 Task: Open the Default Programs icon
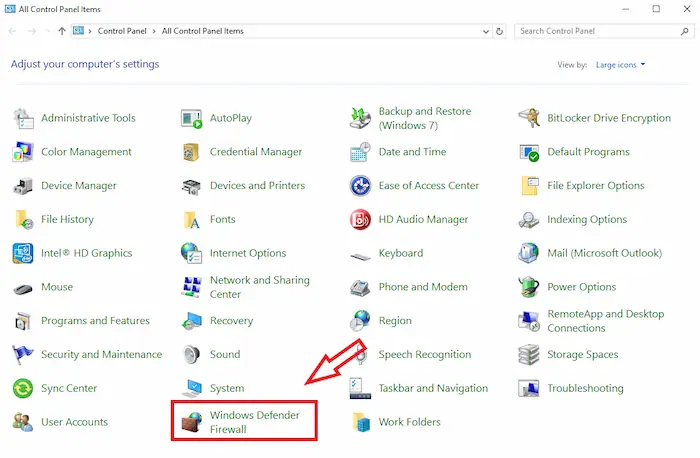click(x=529, y=152)
